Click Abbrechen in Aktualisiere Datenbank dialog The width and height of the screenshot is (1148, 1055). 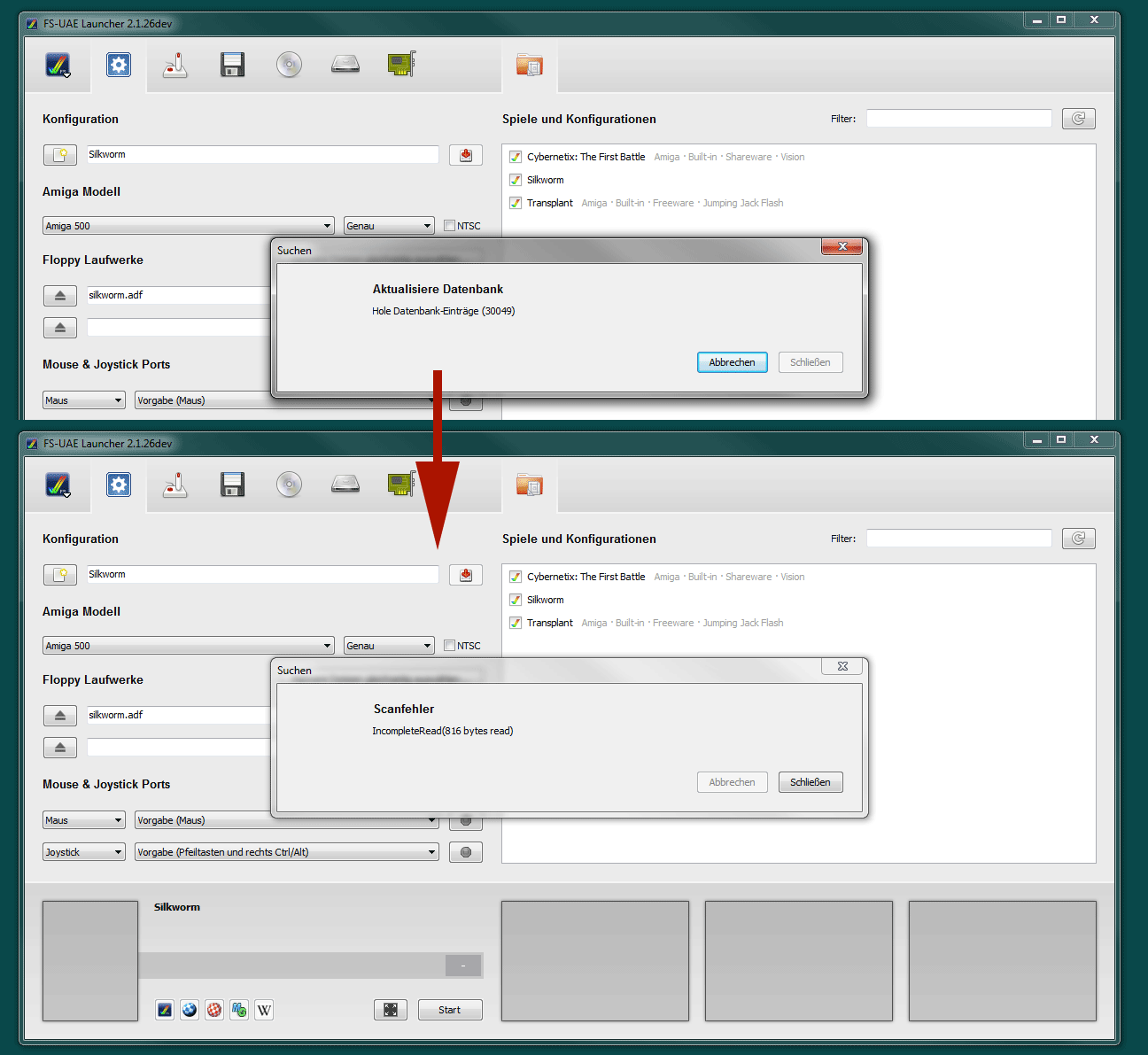tap(732, 362)
